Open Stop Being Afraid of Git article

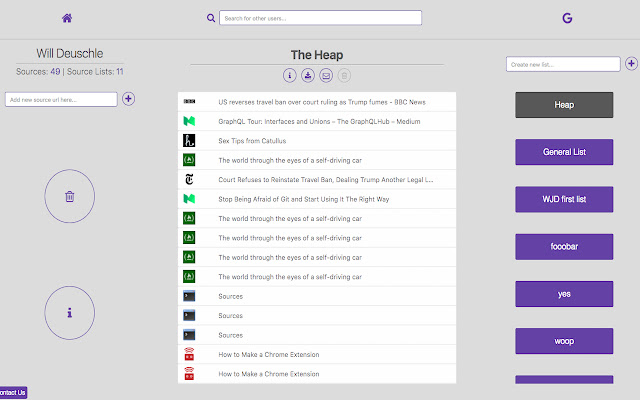(304, 199)
